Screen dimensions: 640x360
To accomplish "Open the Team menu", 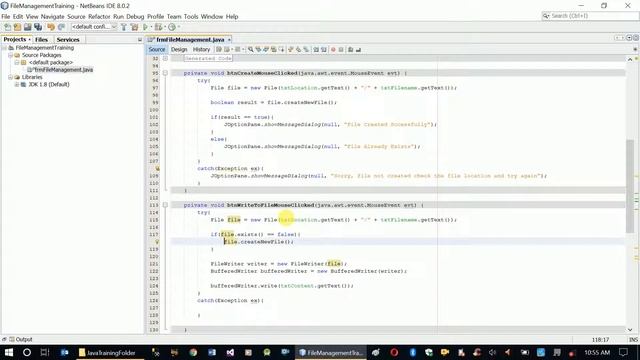I will click(174, 16).
